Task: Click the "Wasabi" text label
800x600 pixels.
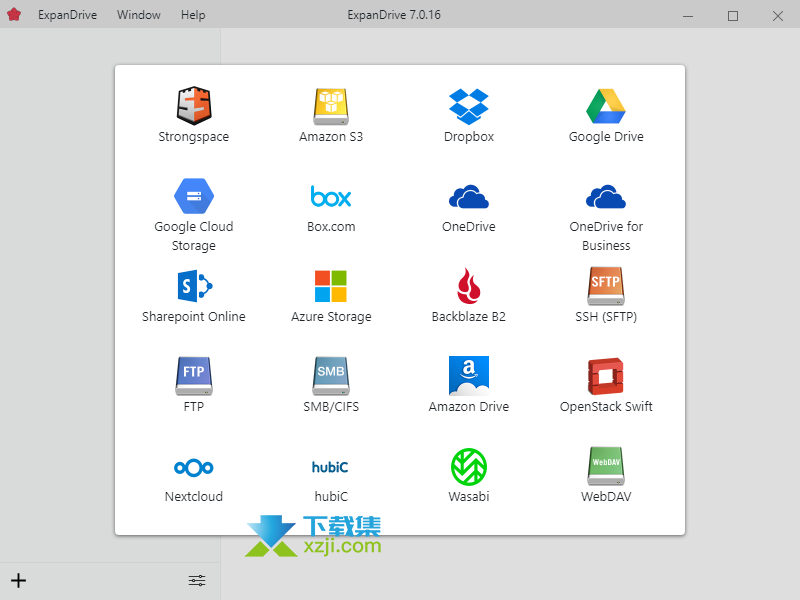Action: pyautogui.click(x=469, y=496)
